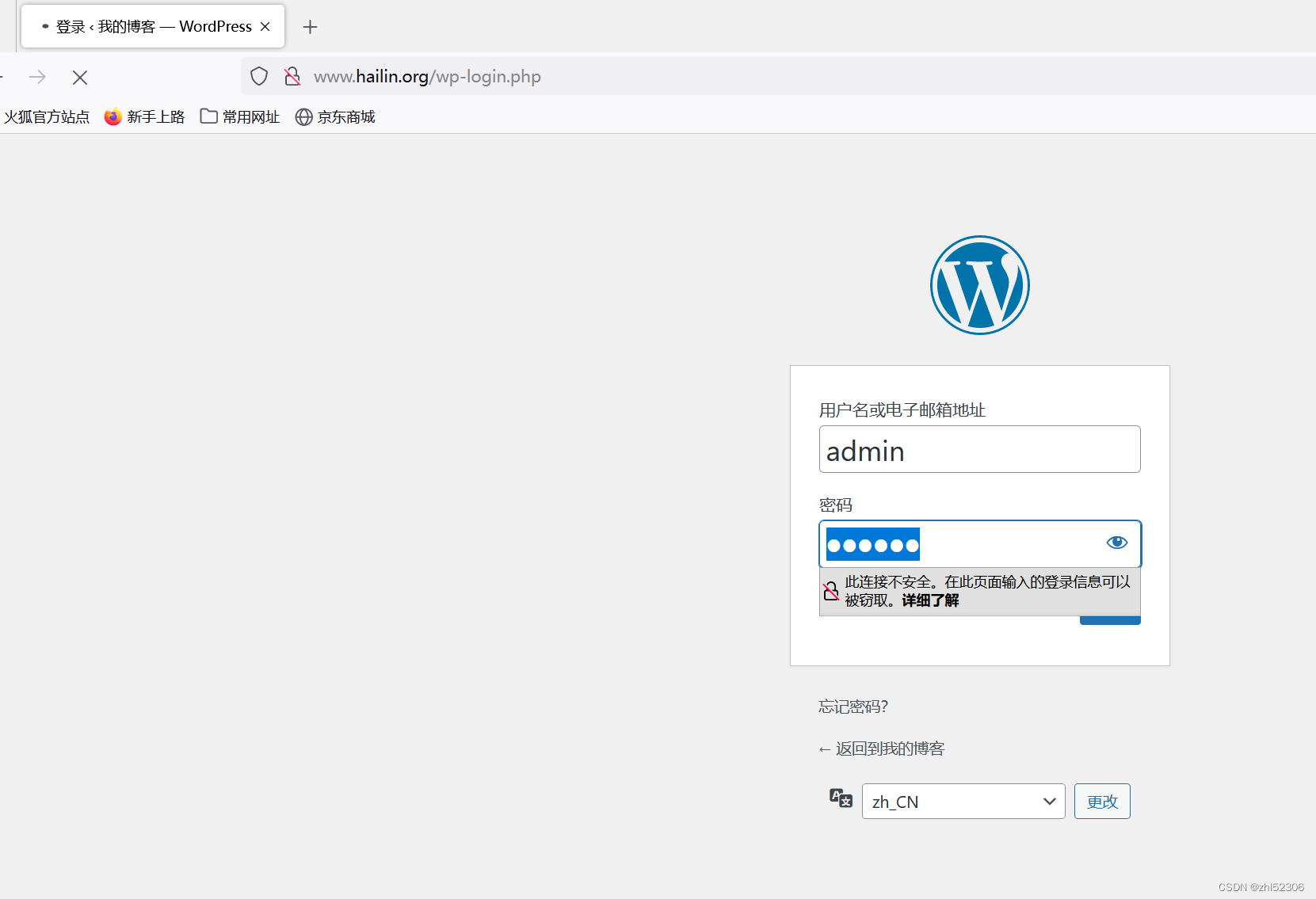Open the 常用网址 bookmark folder
The image size is (1316, 899).
[x=240, y=117]
